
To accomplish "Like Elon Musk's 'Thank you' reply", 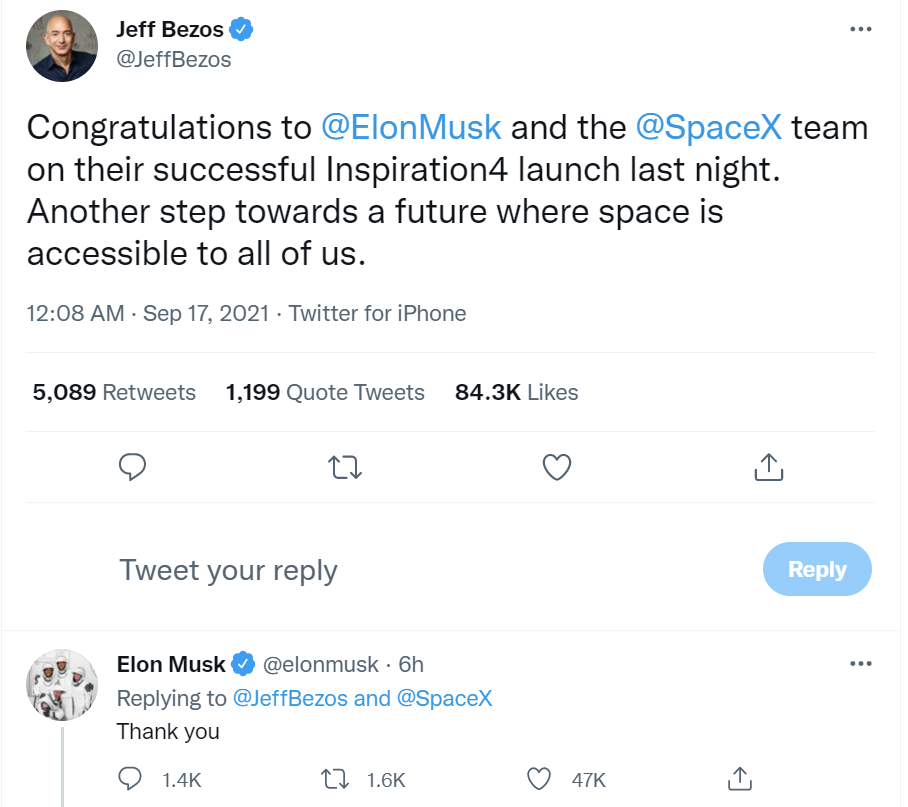I will (539, 778).
